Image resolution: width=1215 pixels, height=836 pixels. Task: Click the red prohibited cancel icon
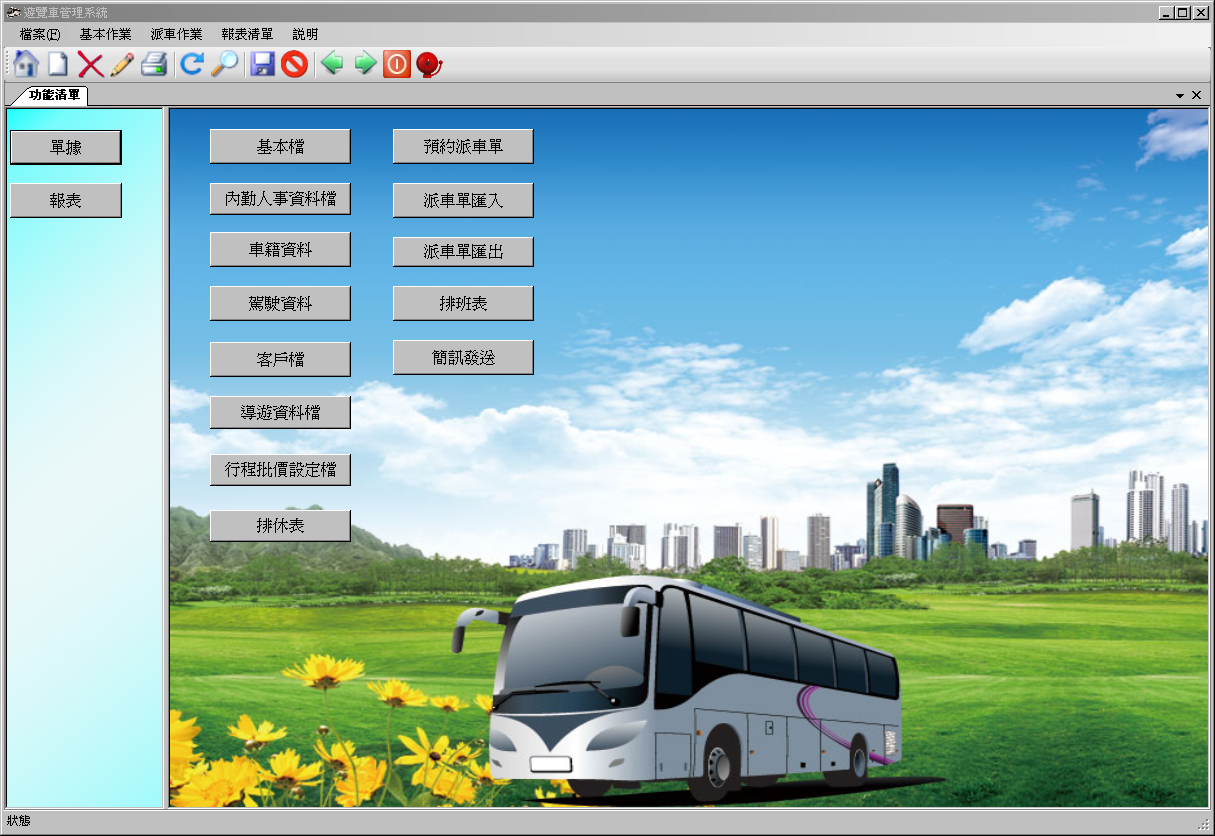[294, 64]
